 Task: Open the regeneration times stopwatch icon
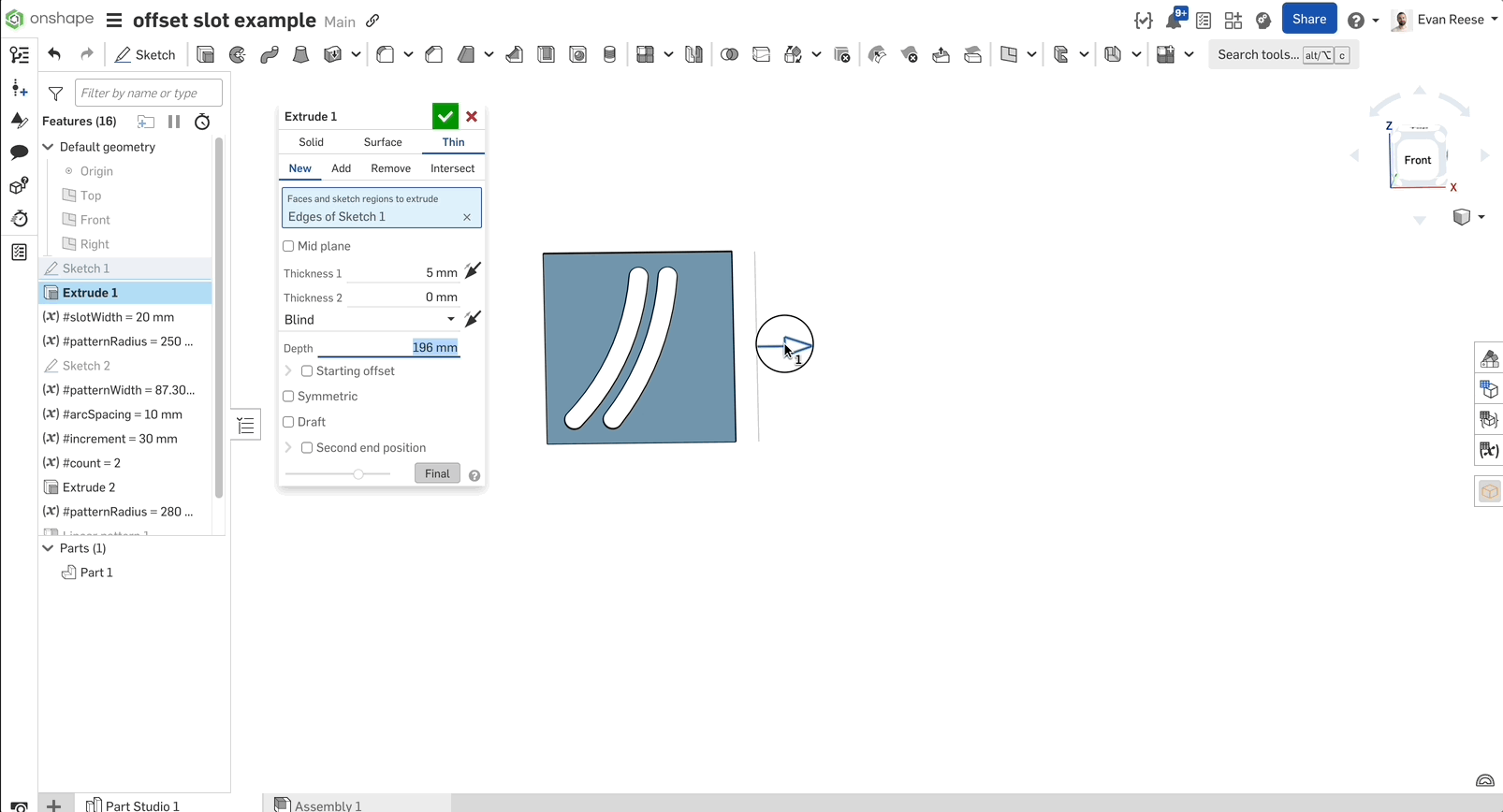[202, 122]
